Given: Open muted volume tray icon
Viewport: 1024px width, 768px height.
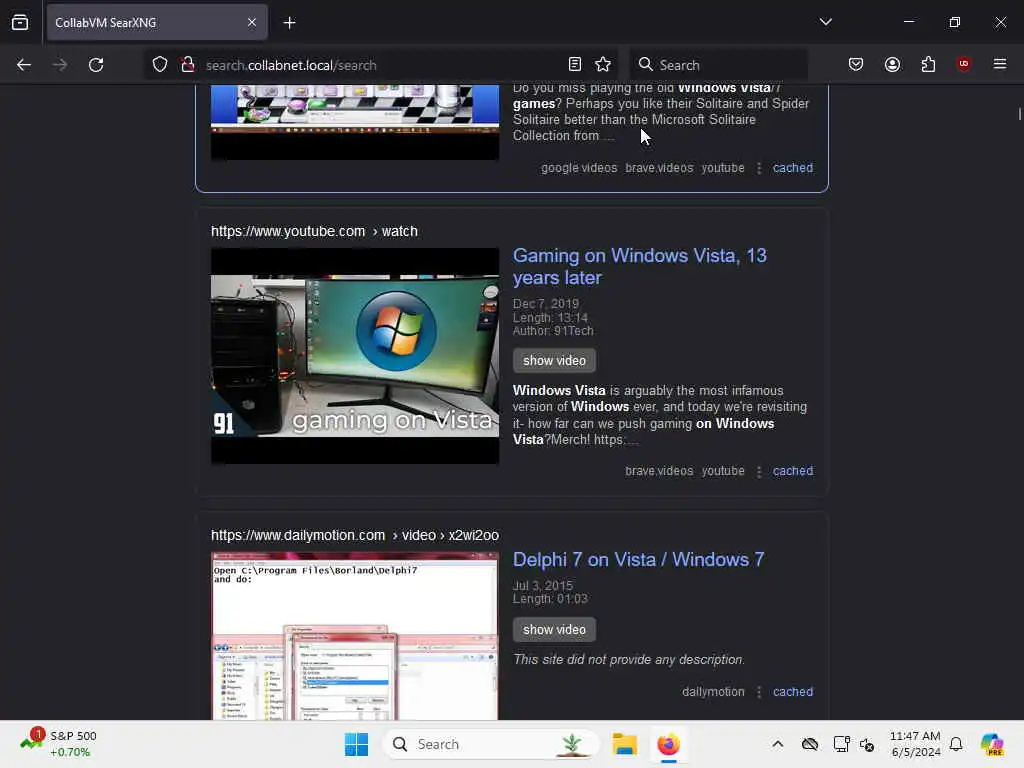Looking at the screenshot, I should pos(867,744).
